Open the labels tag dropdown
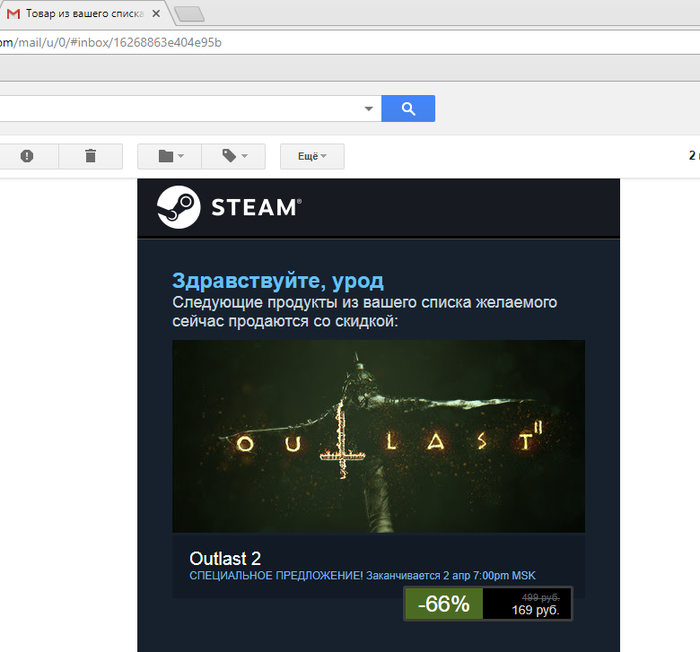The image size is (700, 652). tap(233, 156)
